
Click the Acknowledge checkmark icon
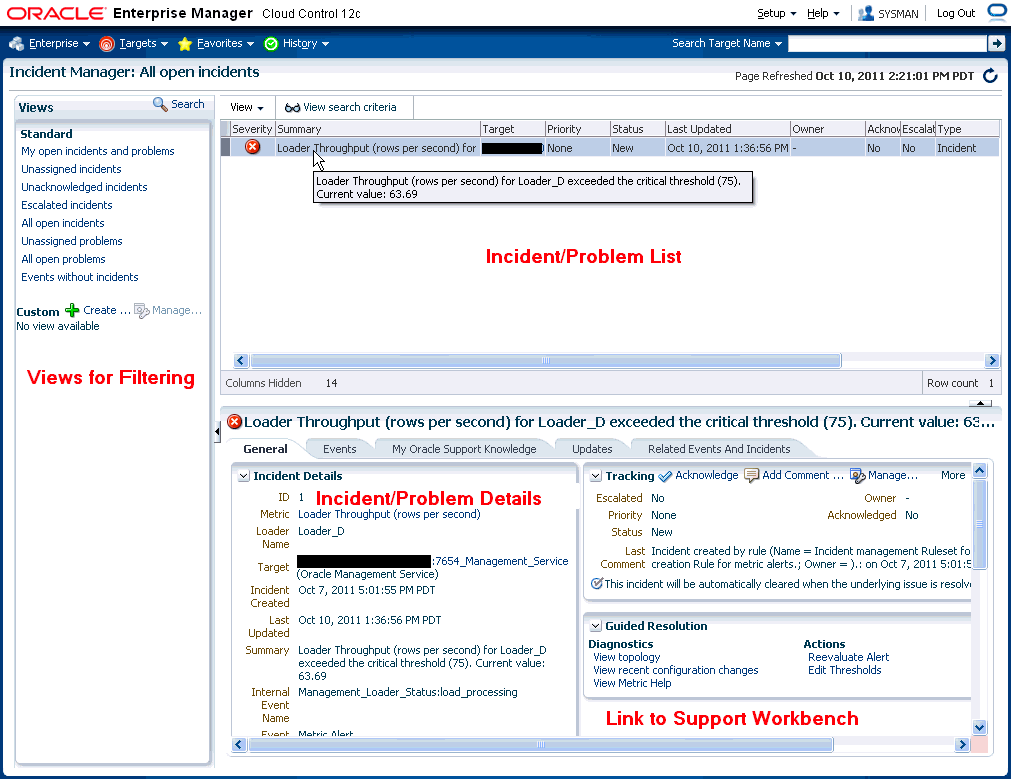tap(665, 476)
